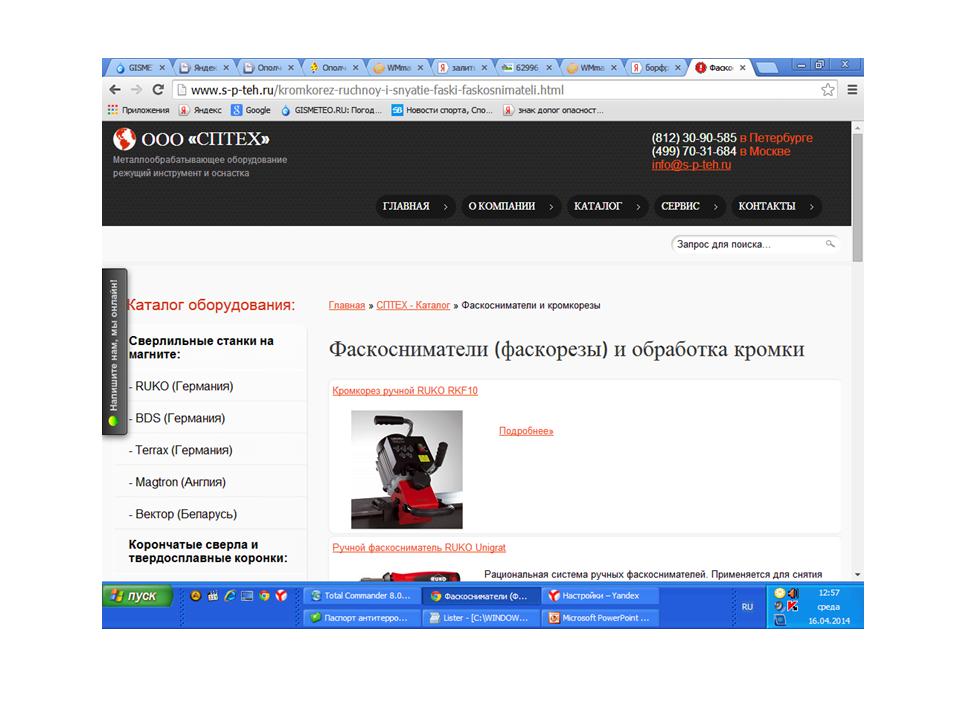The height and width of the screenshot is (720, 960).
Task: Follow the Главная breadcrumb link
Action: tap(347, 306)
